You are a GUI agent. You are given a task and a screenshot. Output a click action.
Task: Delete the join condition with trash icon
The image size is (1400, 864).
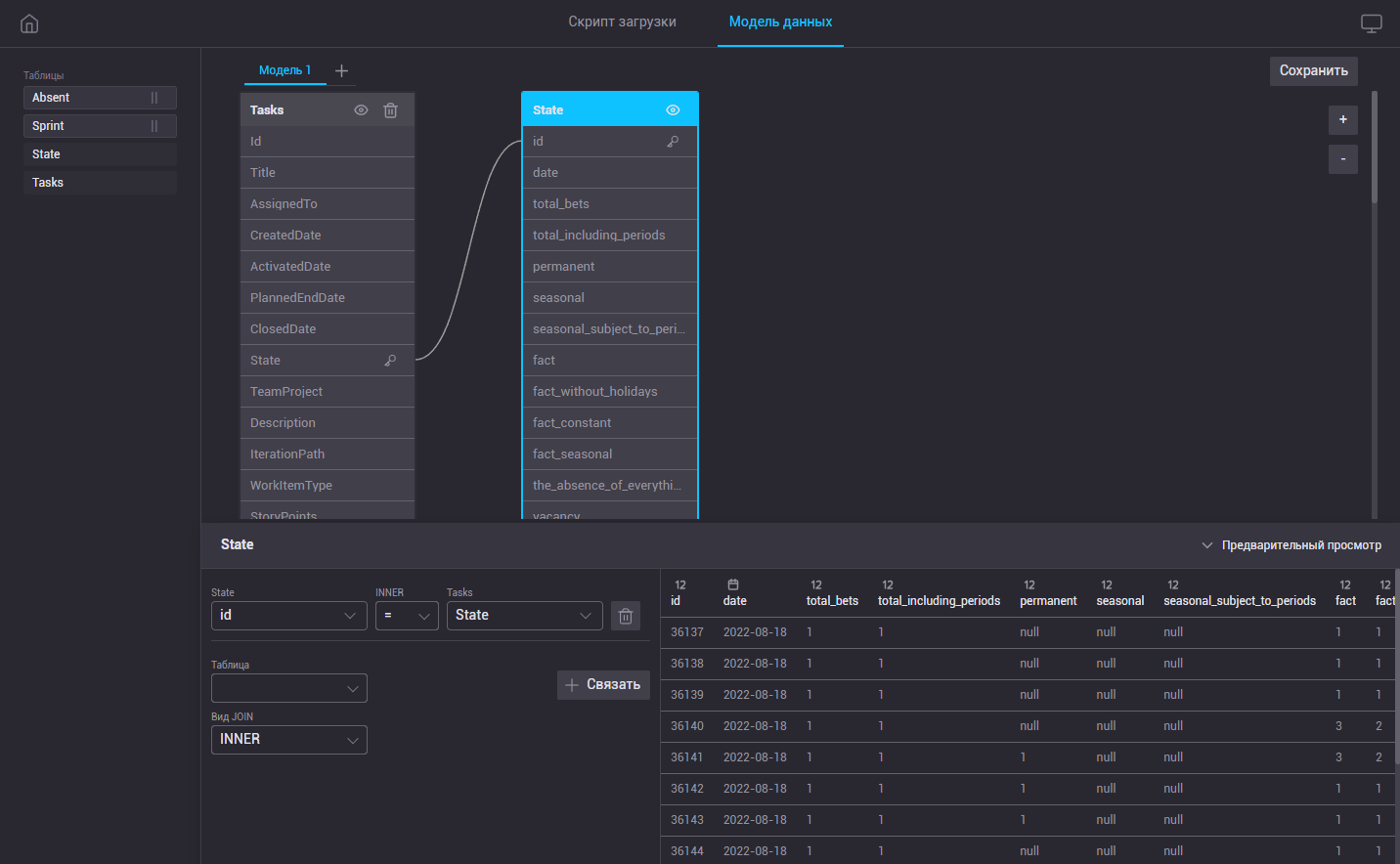626,616
